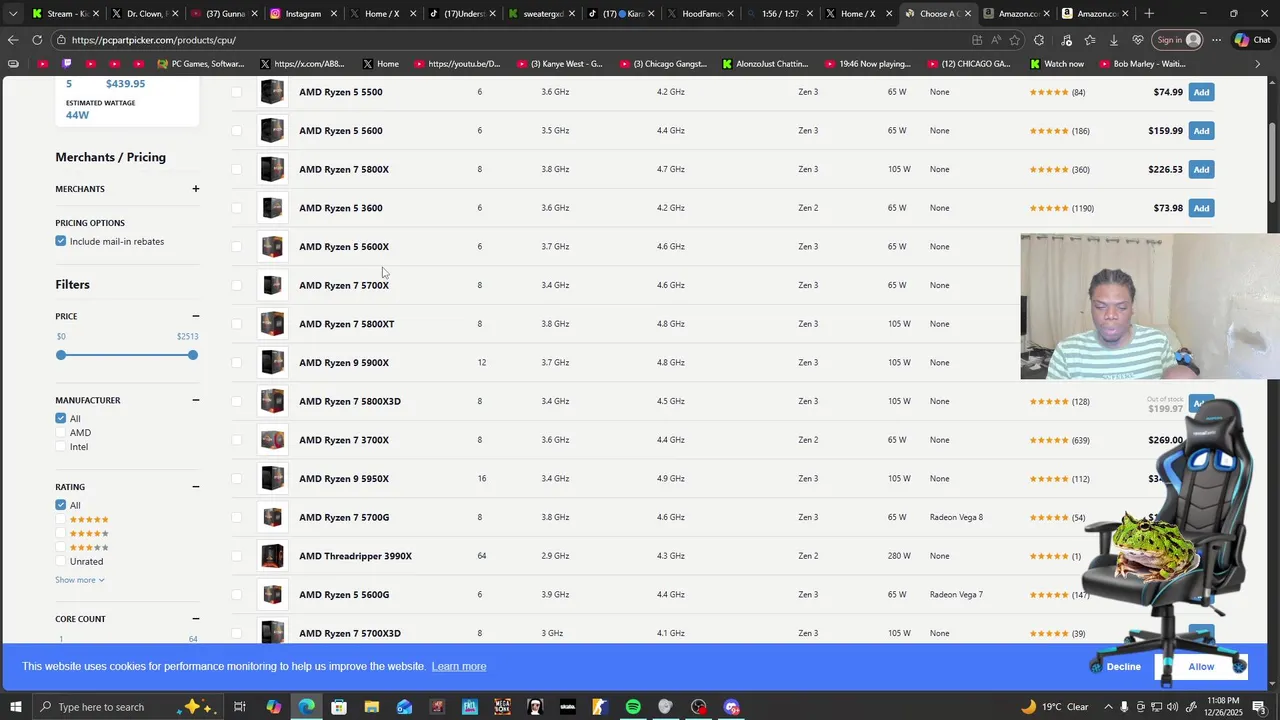Image resolution: width=1280 pixels, height=720 pixels.
Task: Click the AMD Threadripper 3990X product image
Action: pyautogui.click(x=272, y=556)
